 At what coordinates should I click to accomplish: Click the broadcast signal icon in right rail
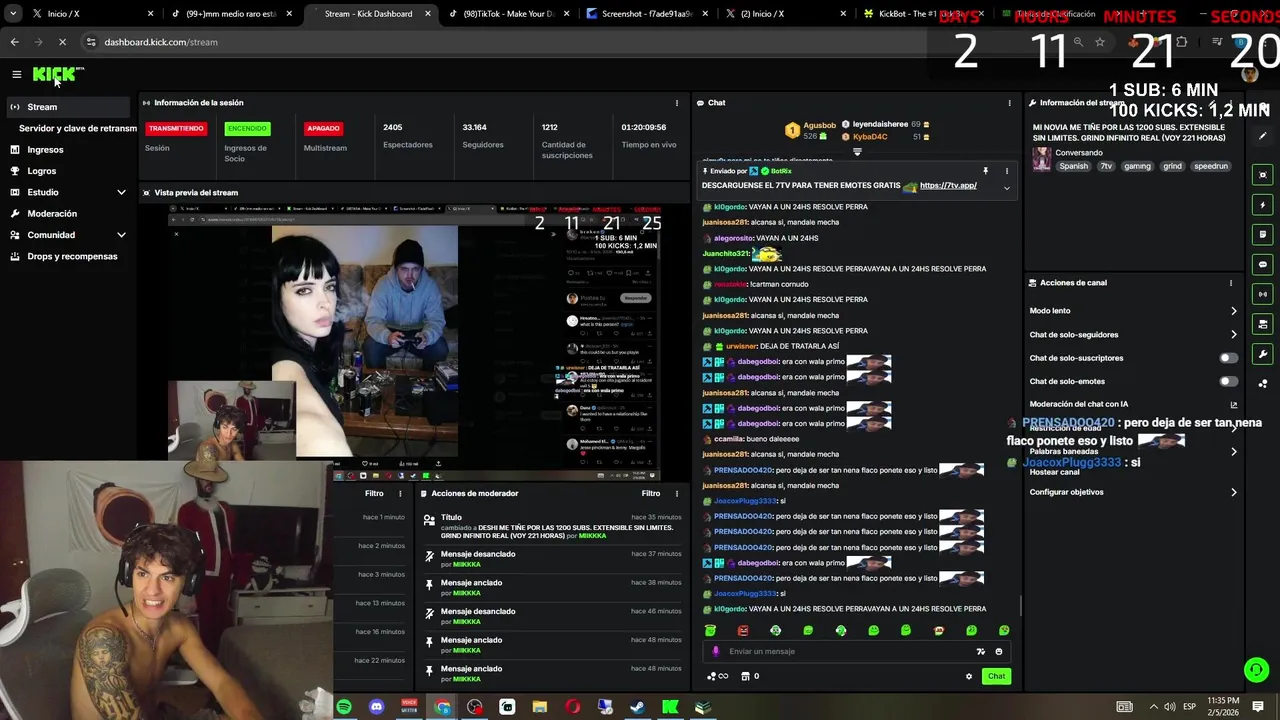[x=1263, y=294]
